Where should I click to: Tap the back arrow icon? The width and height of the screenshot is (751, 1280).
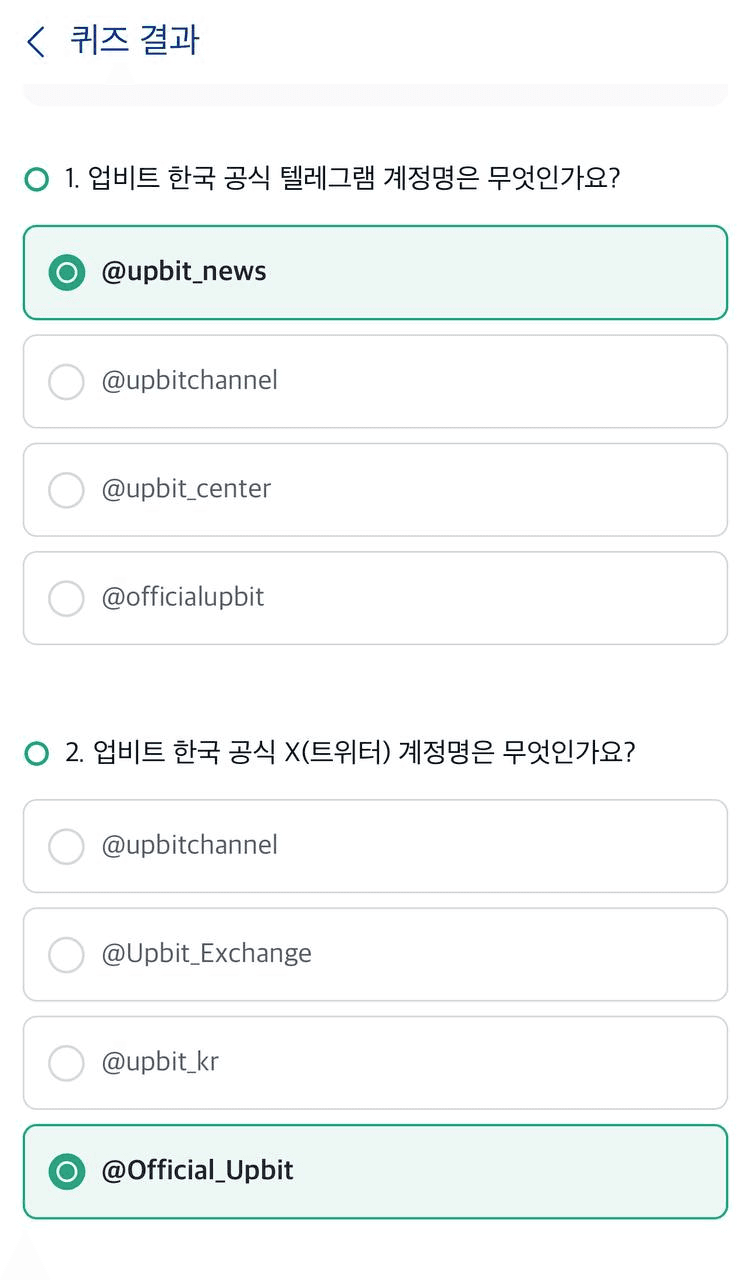[x=36, y=42]
